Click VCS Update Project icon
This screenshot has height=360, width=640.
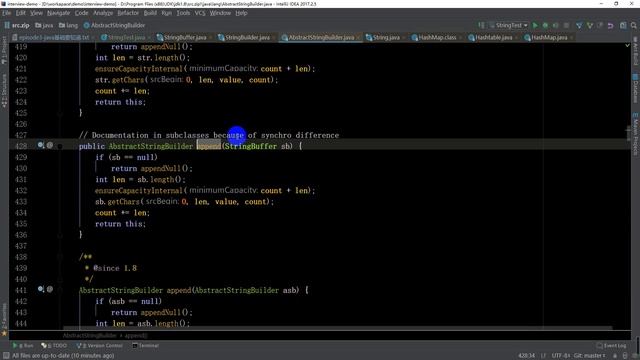coord(579,25)
